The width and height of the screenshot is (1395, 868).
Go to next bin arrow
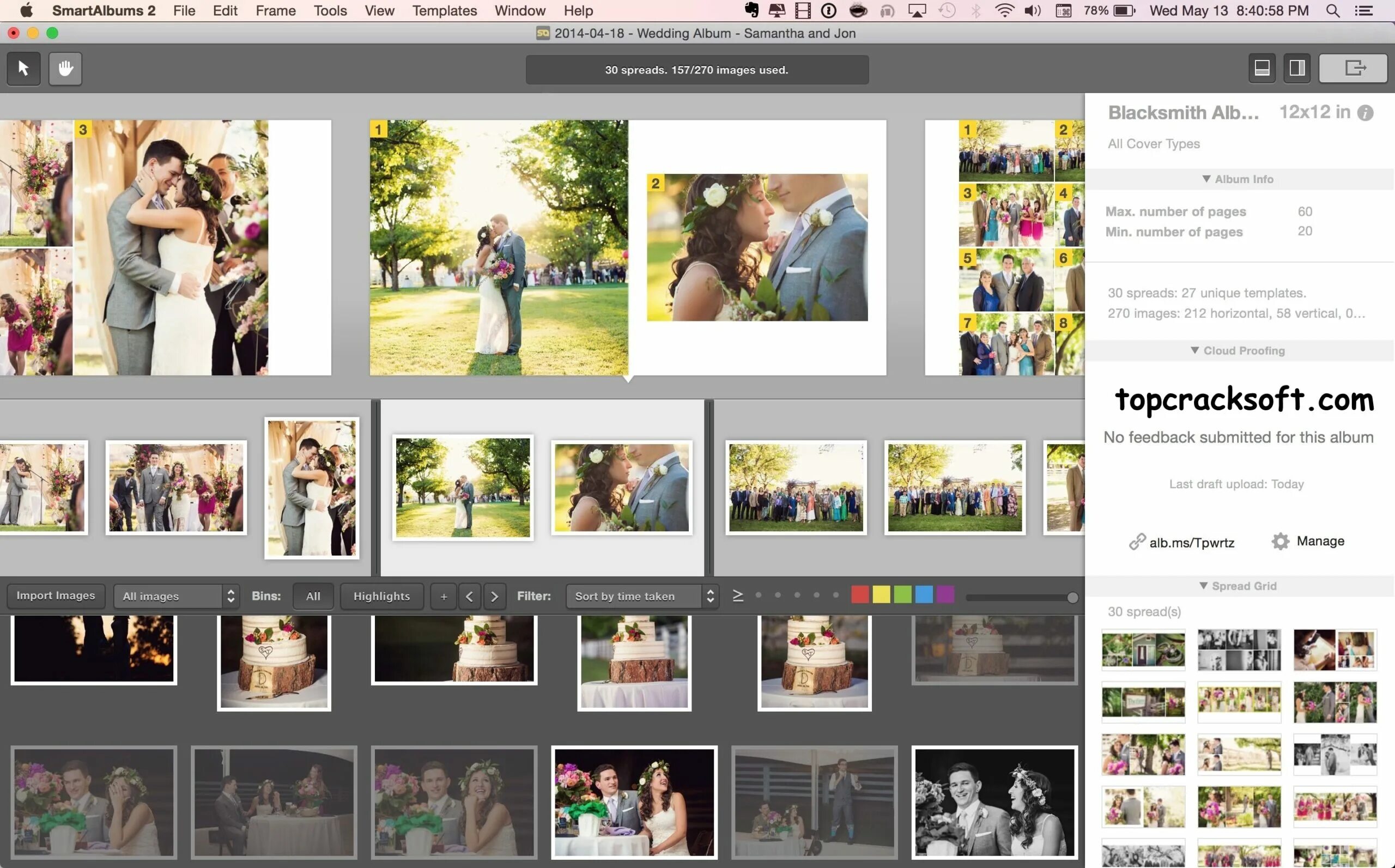494,597
